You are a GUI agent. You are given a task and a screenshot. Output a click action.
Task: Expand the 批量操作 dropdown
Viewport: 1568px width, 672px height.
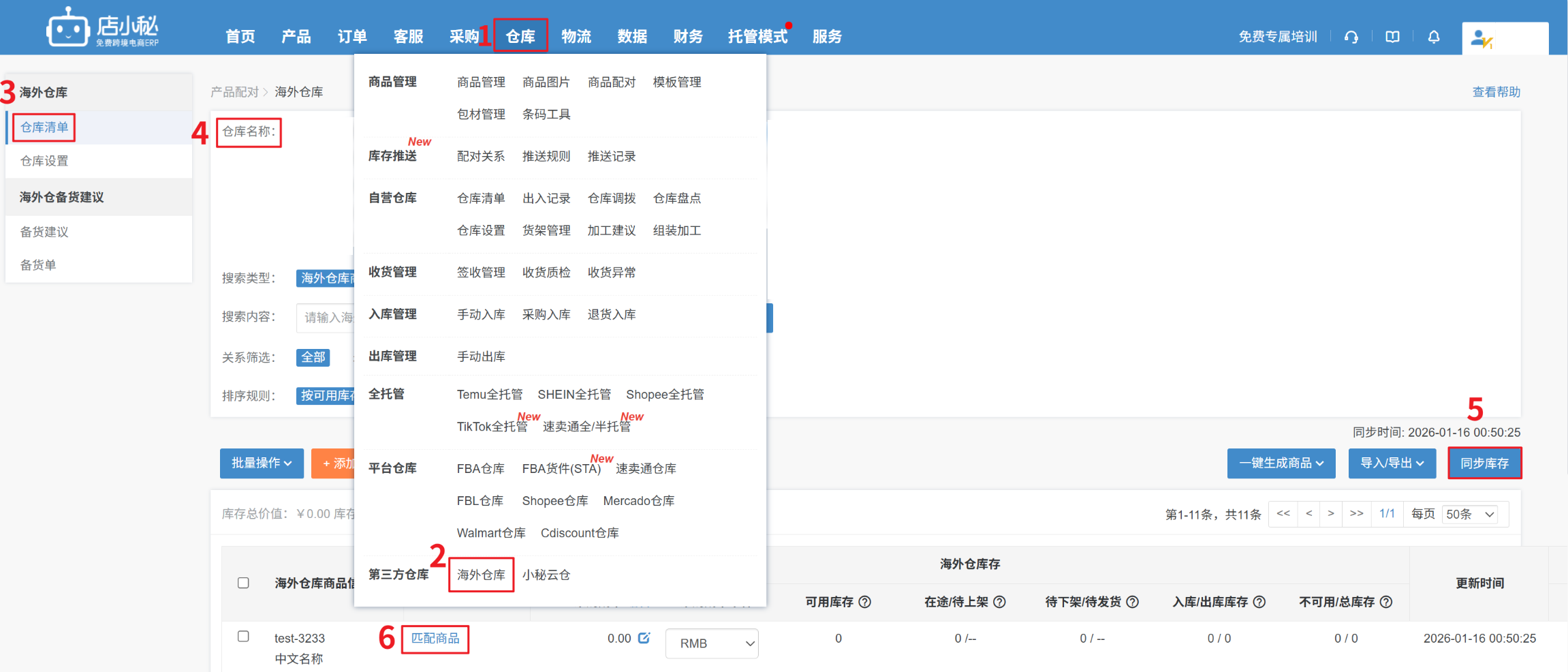coord(262,463)
